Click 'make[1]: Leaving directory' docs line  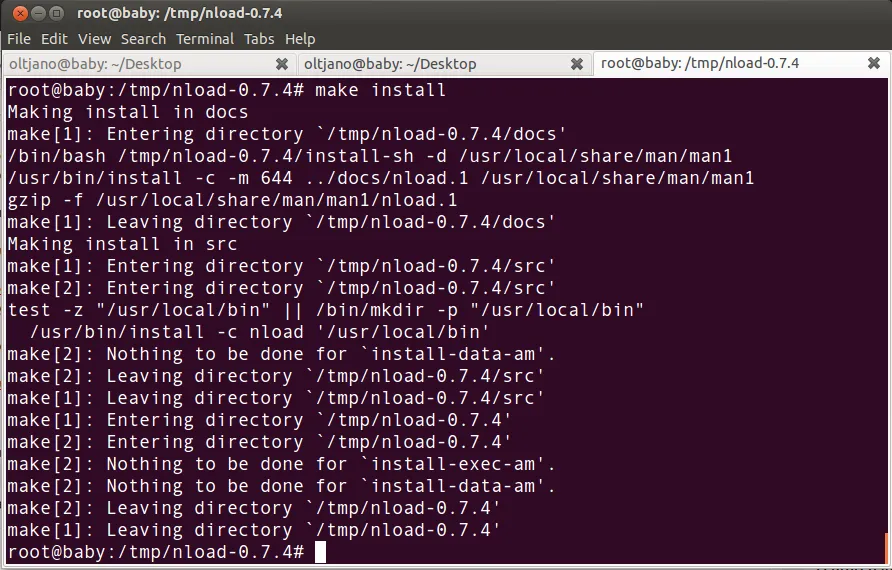[282, 222]
